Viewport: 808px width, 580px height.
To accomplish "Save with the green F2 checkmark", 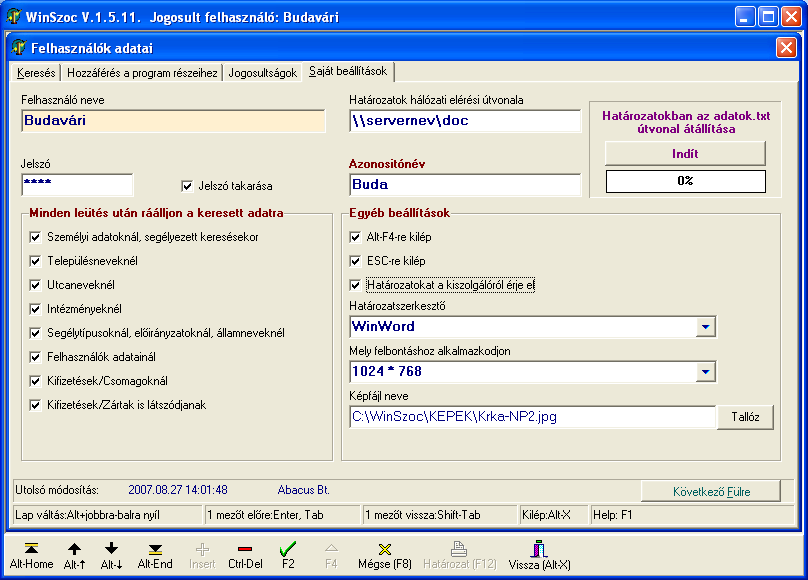I will pyautogui.click(x=288, y=549).
